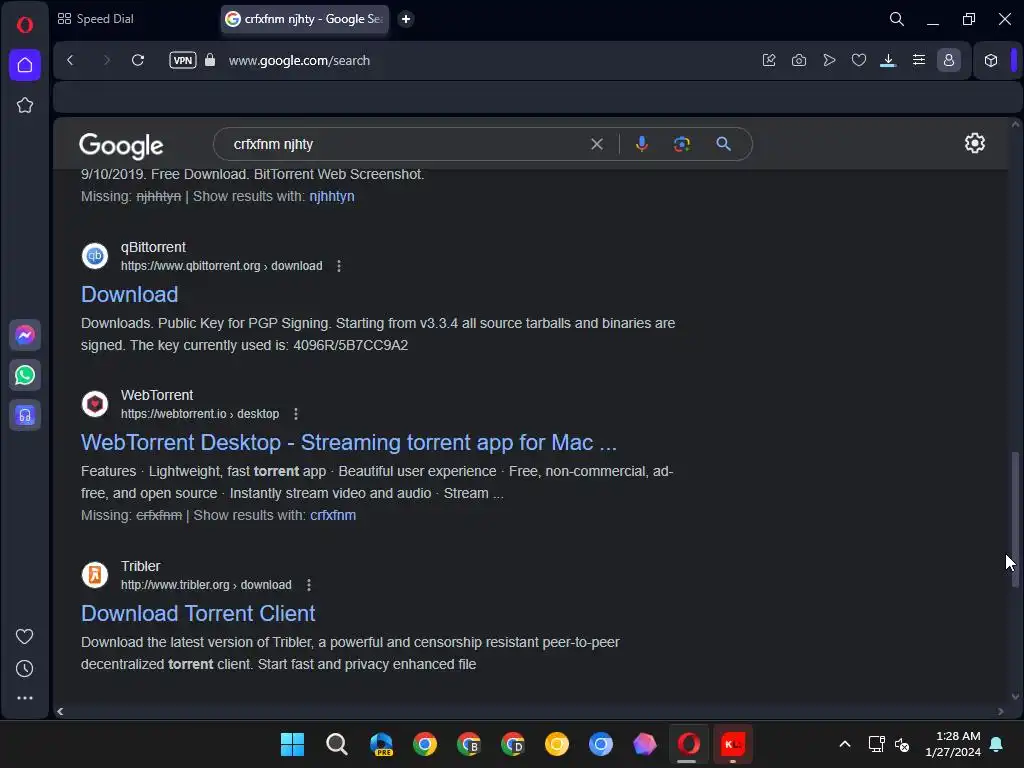Open the Opera menu logo

pyautogui.click(x=25, y=25)
